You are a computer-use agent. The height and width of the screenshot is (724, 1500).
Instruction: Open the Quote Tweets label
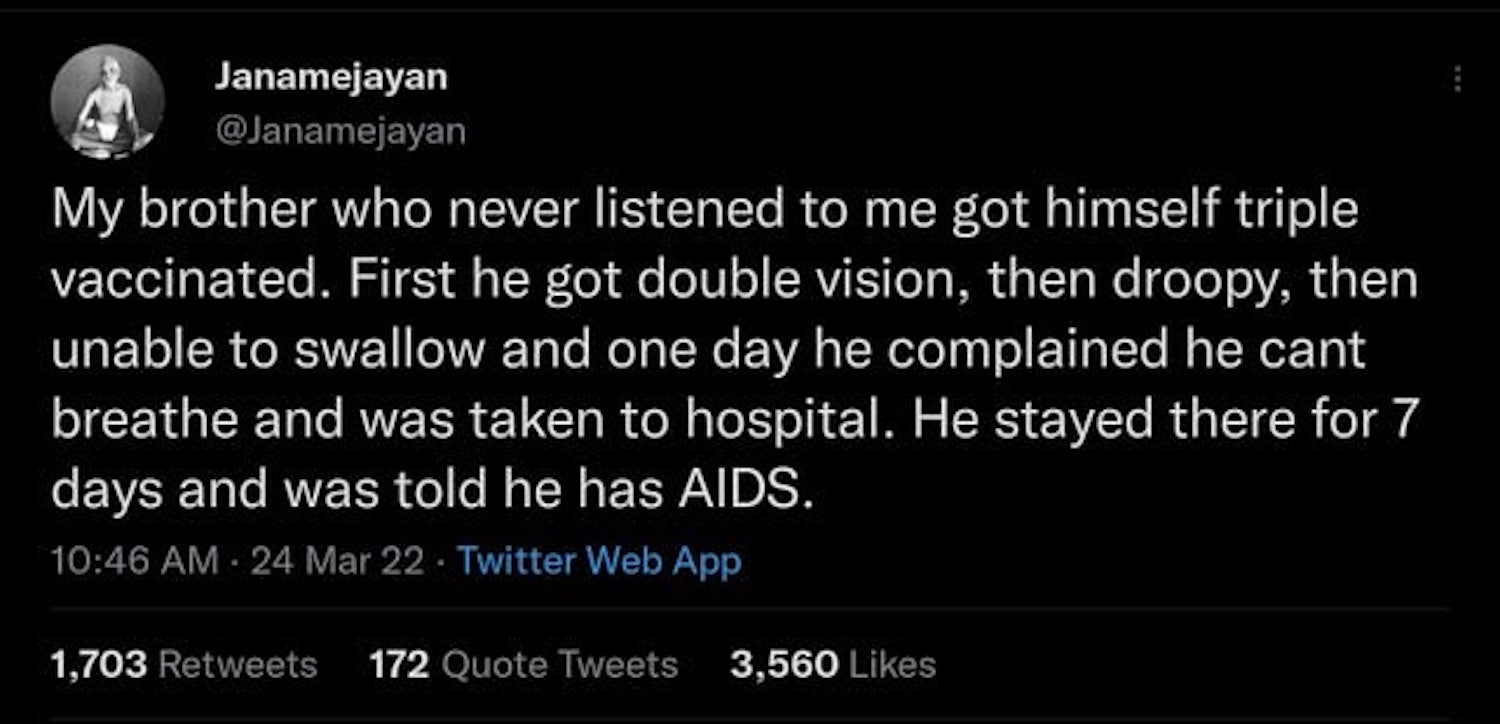[559, 664]
